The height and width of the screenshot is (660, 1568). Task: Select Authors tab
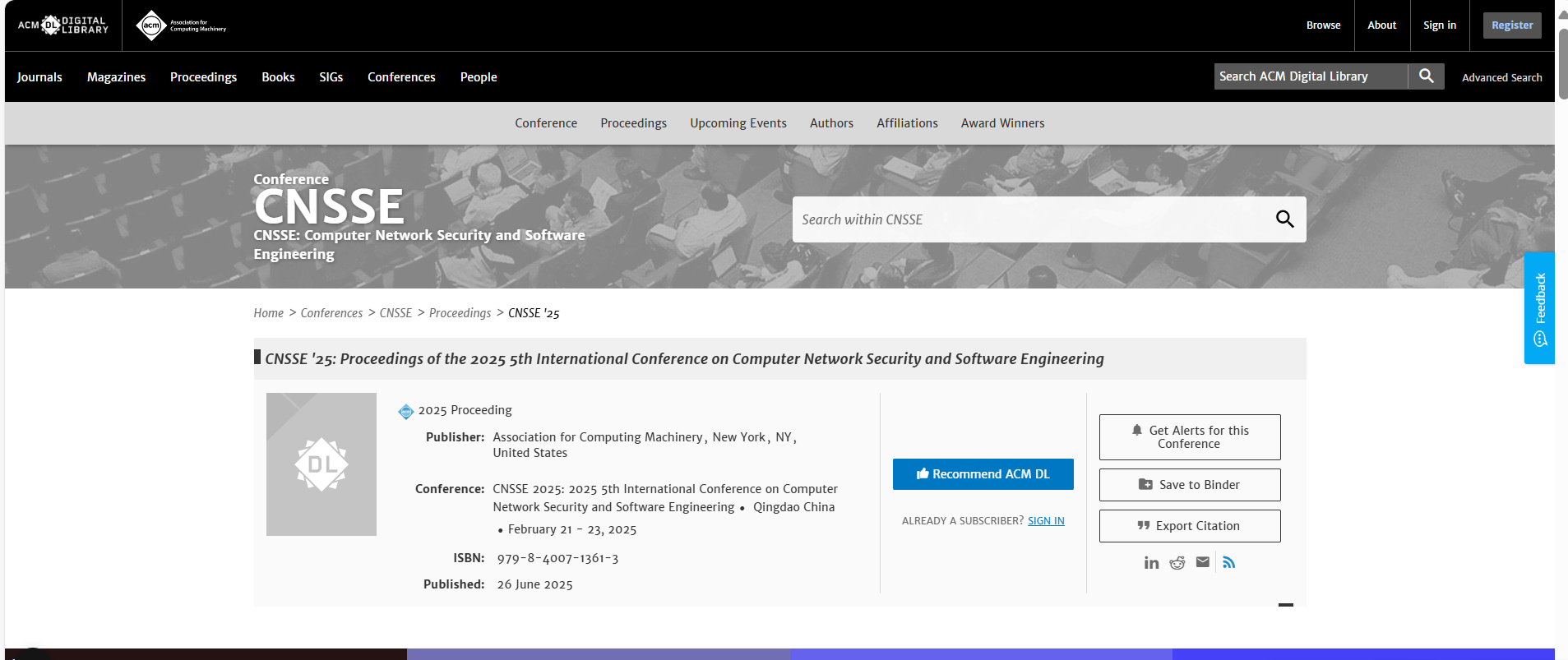tap(831, 123)
